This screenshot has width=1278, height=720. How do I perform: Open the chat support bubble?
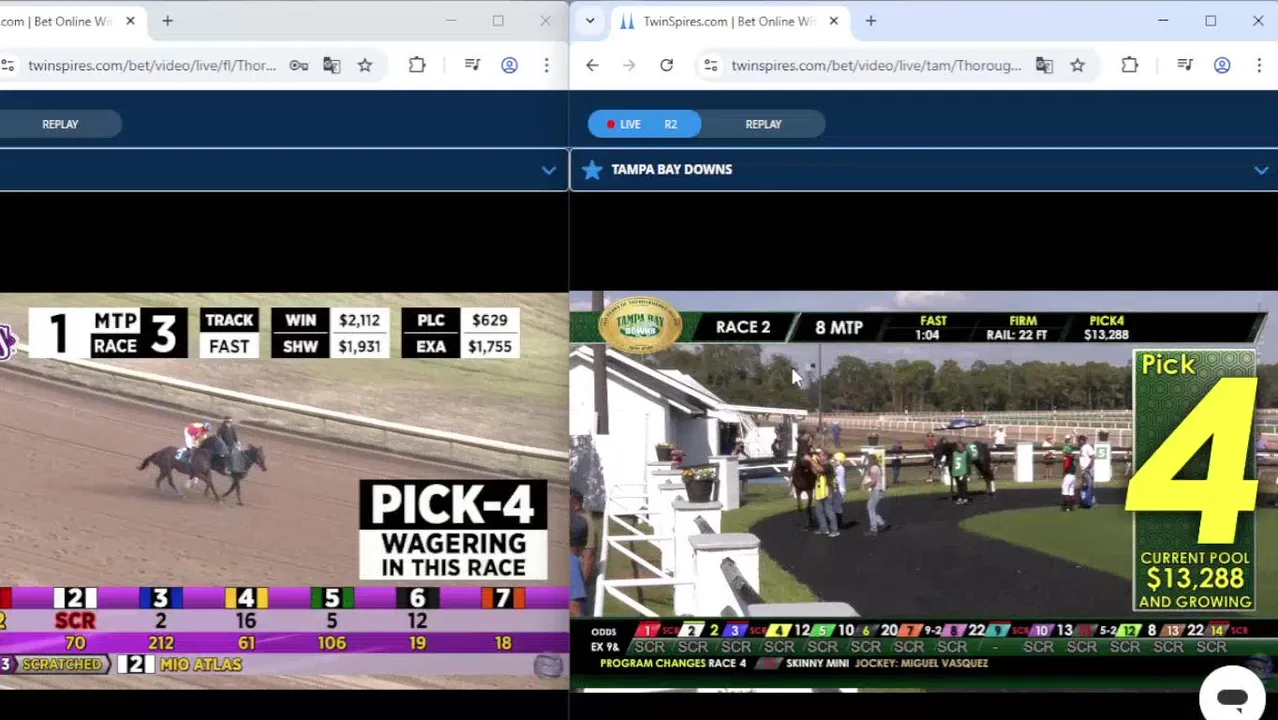[x=1232, y=697]
